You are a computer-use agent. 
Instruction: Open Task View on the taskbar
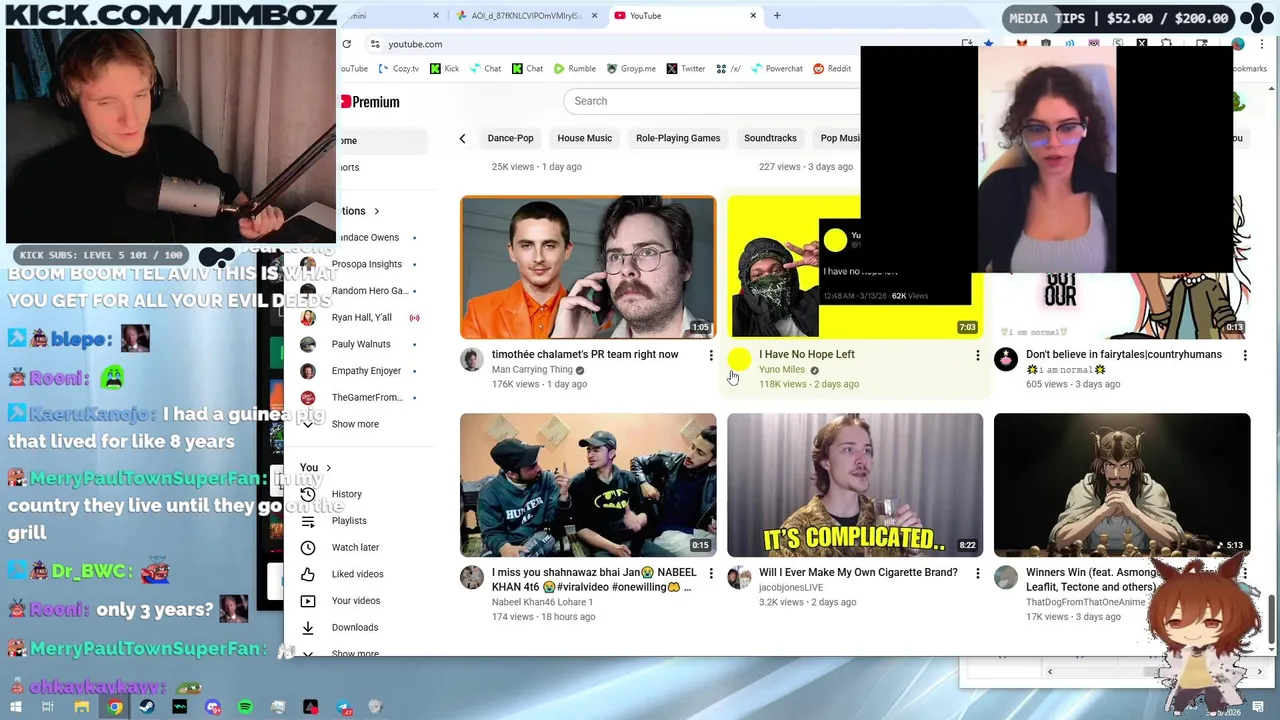coord(47,708)
